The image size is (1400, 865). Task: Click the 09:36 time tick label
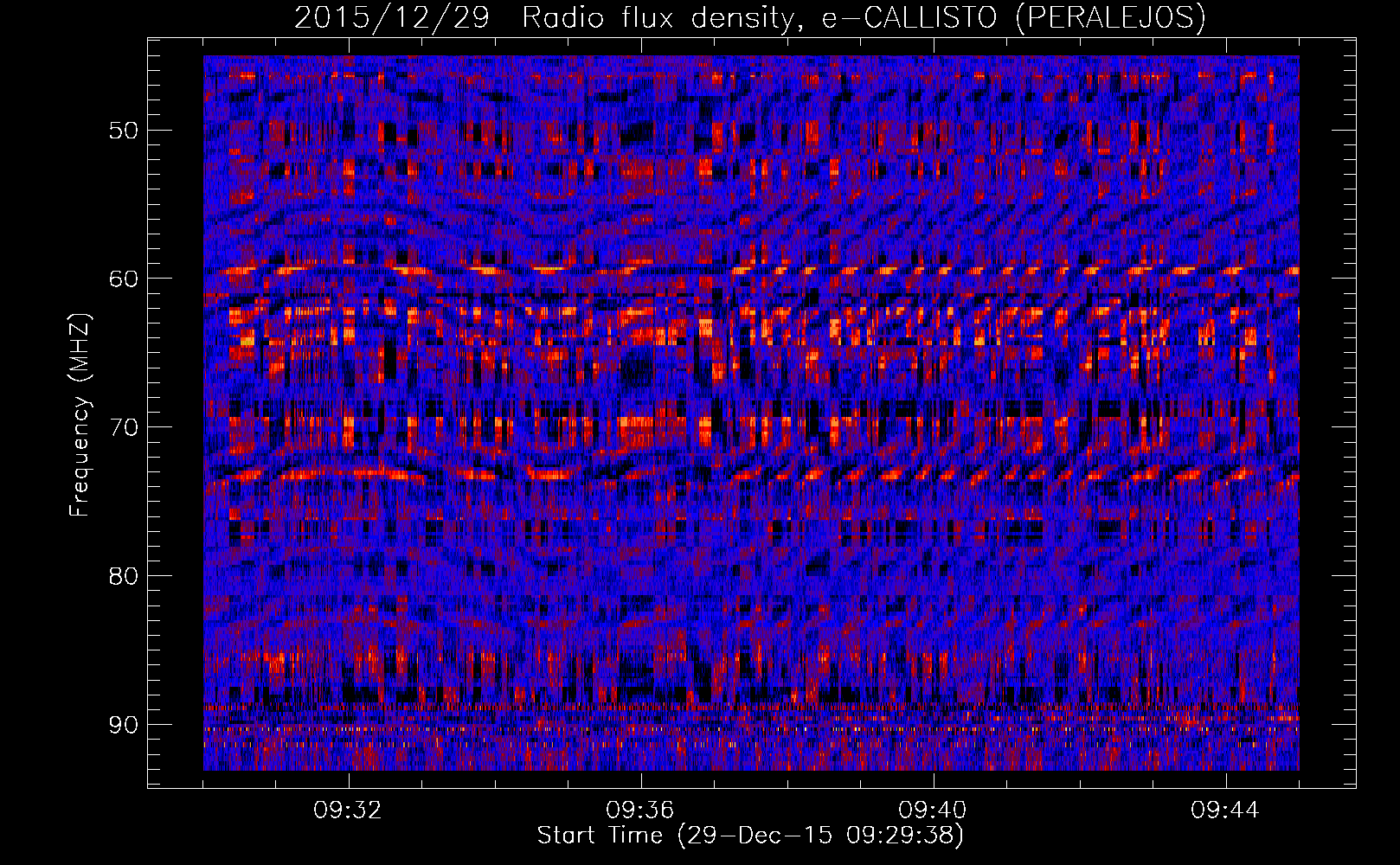pyautogui.click(x=640, y=811)
